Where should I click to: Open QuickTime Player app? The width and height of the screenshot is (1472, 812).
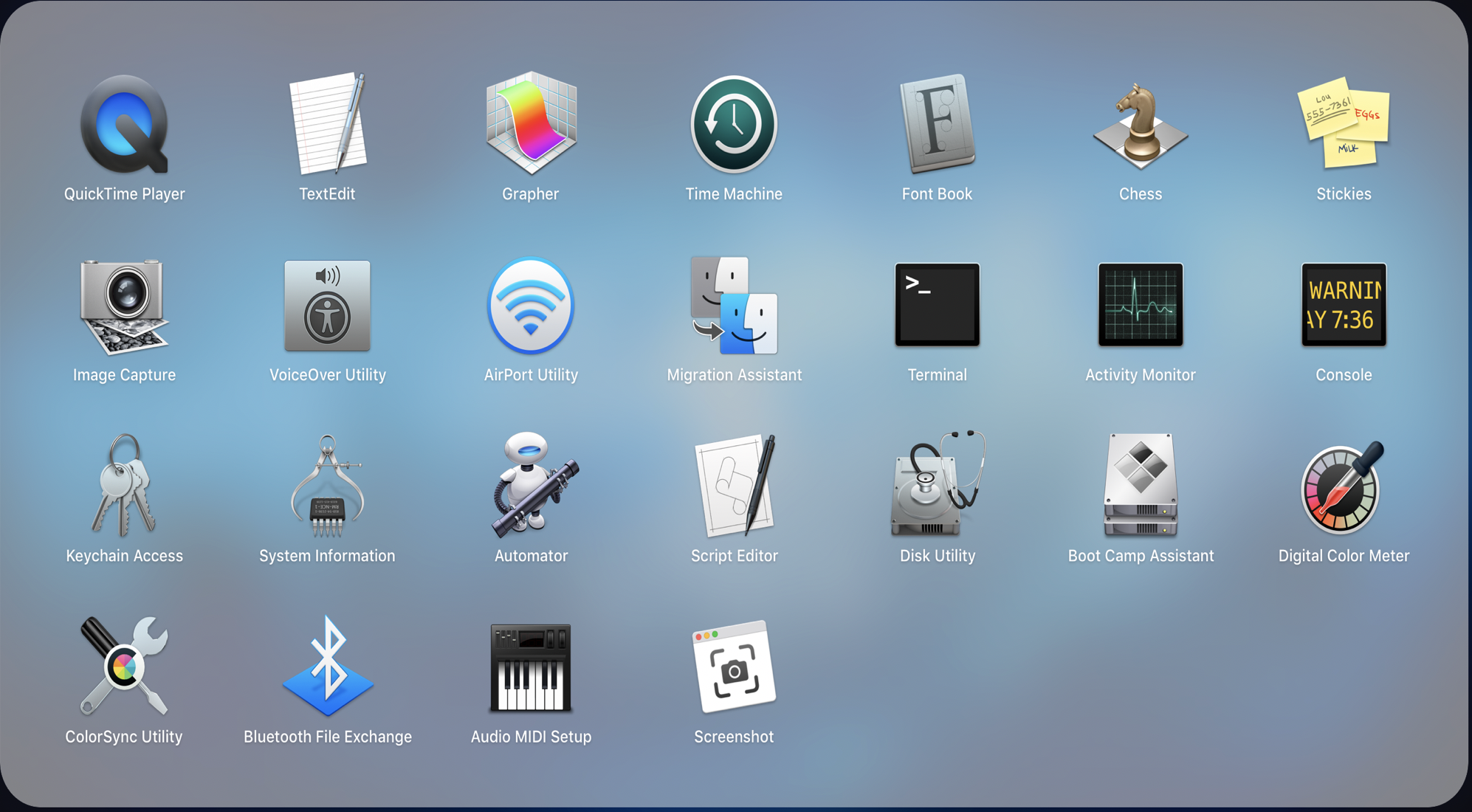point(124,124)
